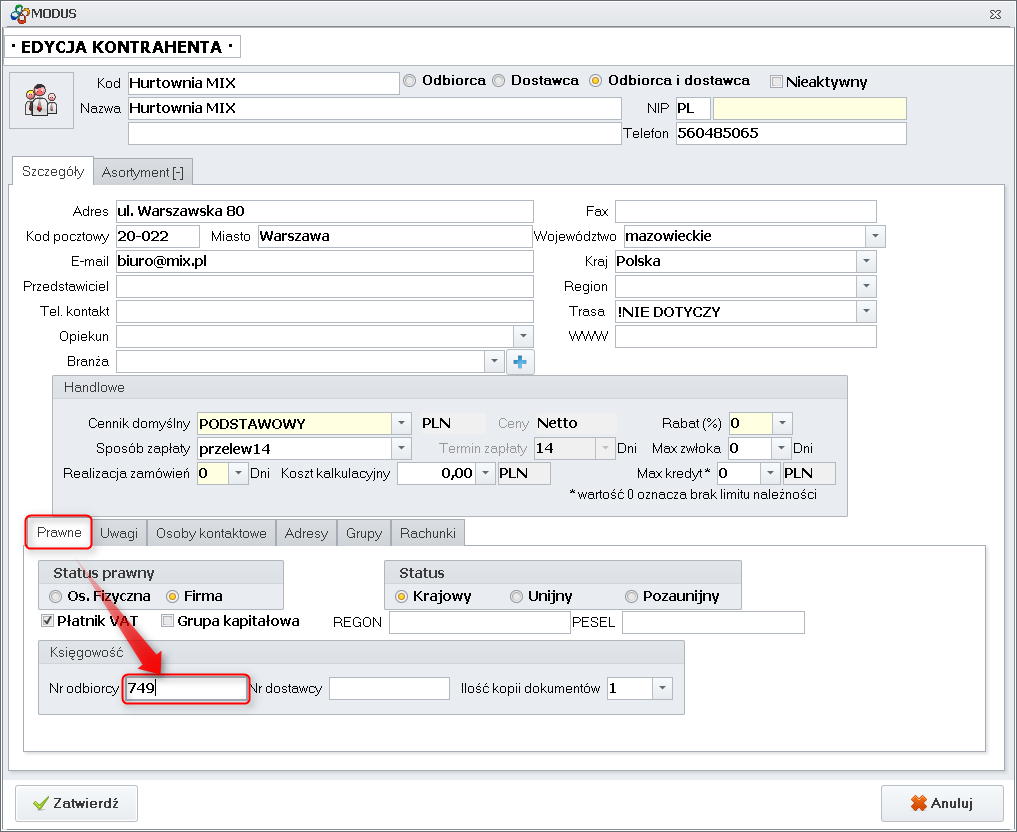Expand the Sposób zapłaty dropdown
The height and width of the screenshot is (832, 1017).
tap(400, 448)
